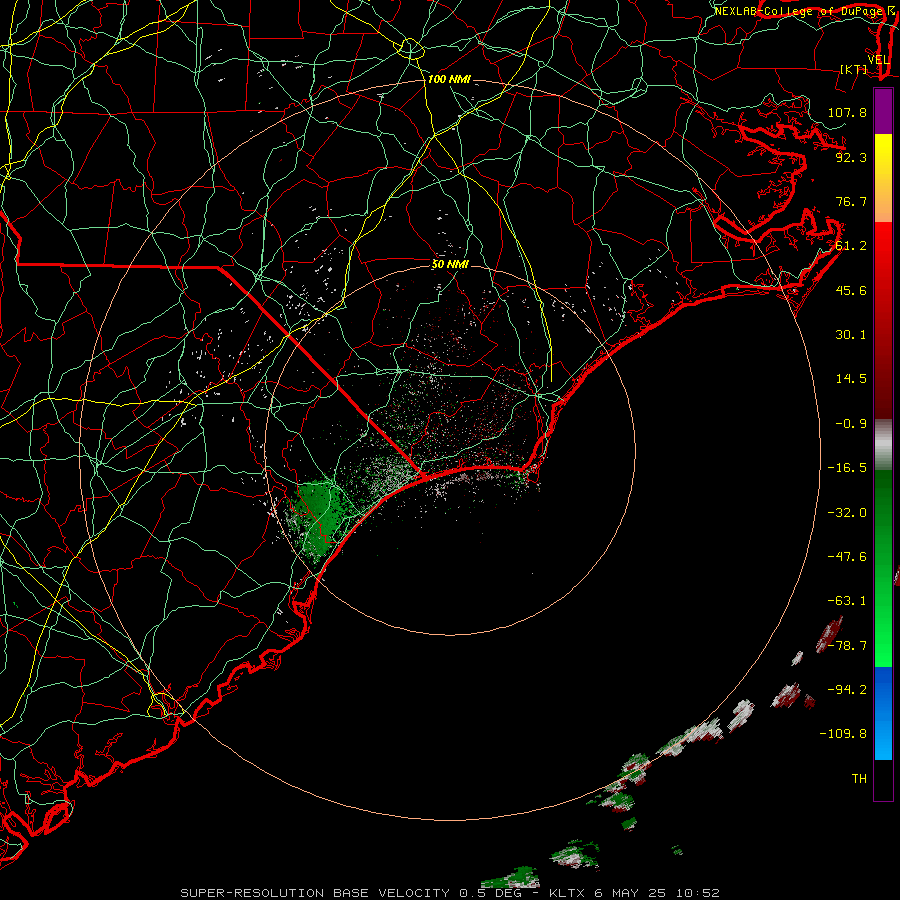
Task: Click the 50 NMI range ring label
Action: click(x=450, y=264)
